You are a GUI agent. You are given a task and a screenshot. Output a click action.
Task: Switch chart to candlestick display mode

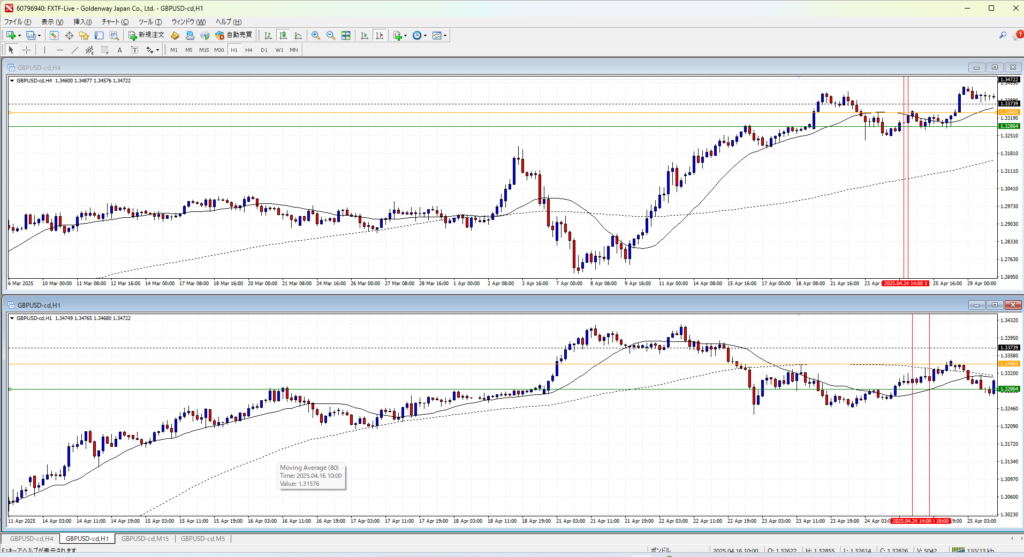pyautogui.click(x=283, y=35)
